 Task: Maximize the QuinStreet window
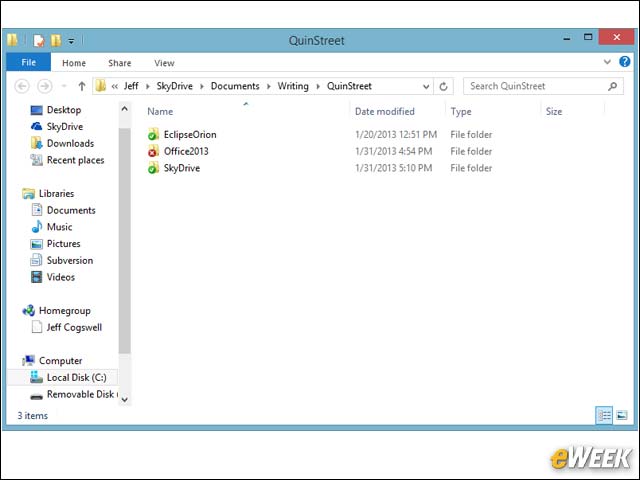coord(588,37)
